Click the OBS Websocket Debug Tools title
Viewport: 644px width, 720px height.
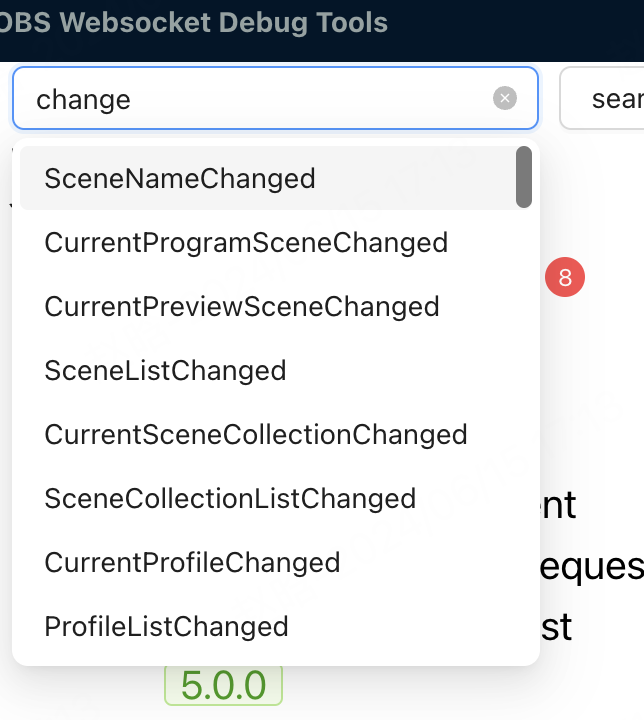[194, 22]
